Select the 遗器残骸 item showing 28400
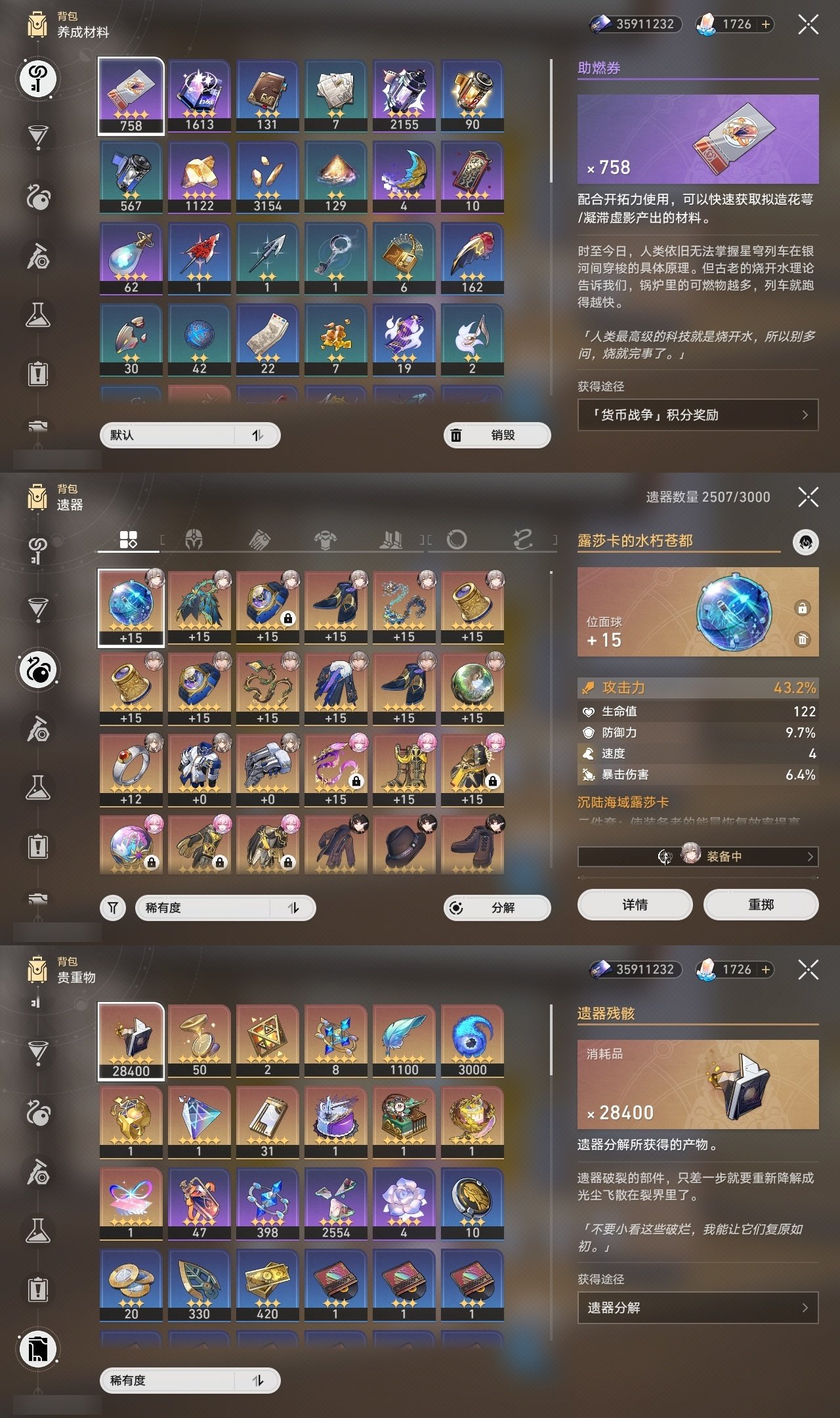 pos(131,1041)
